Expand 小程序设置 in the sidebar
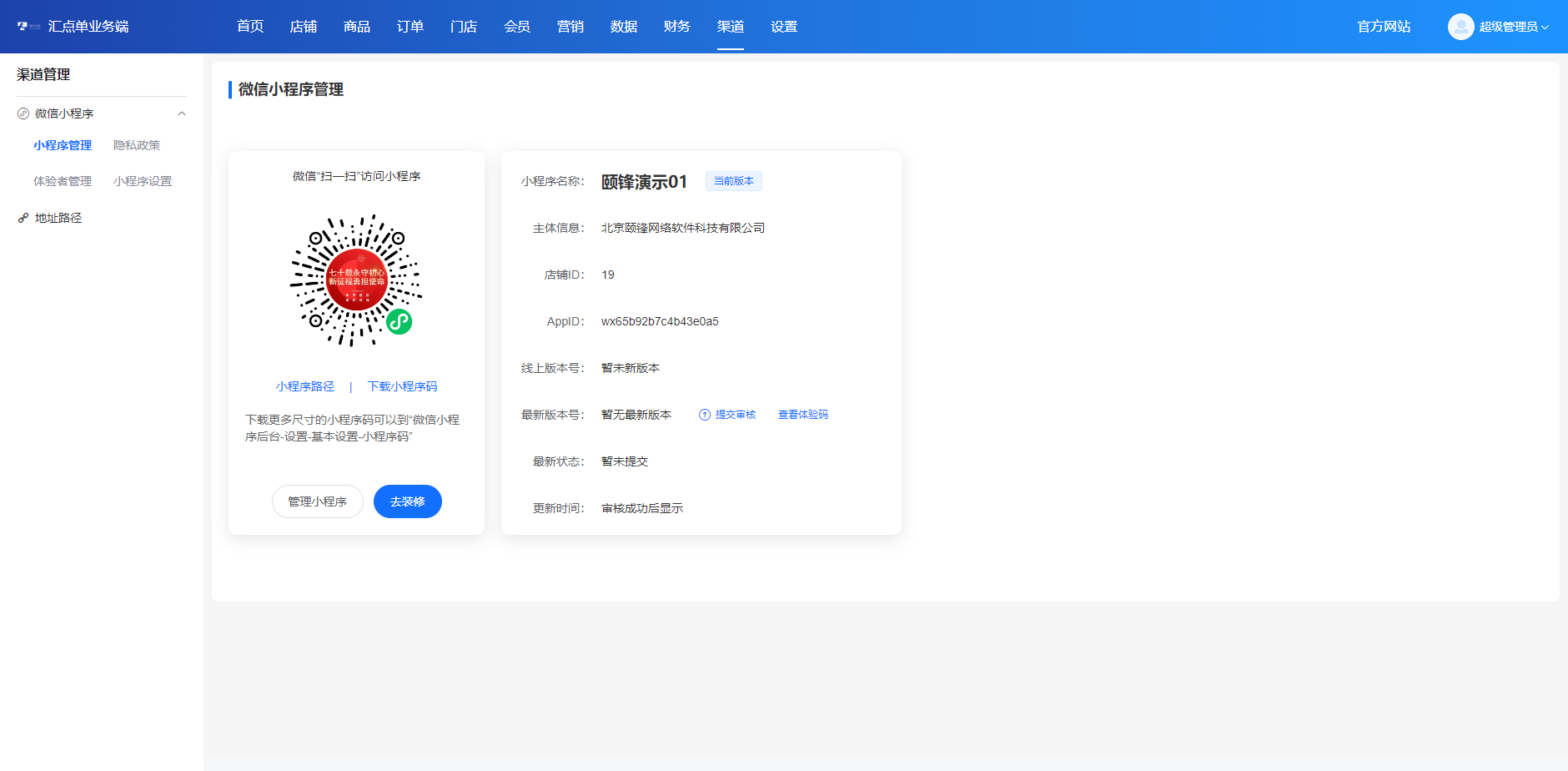Screen dimensions: 1568x771 coord(143,180)
